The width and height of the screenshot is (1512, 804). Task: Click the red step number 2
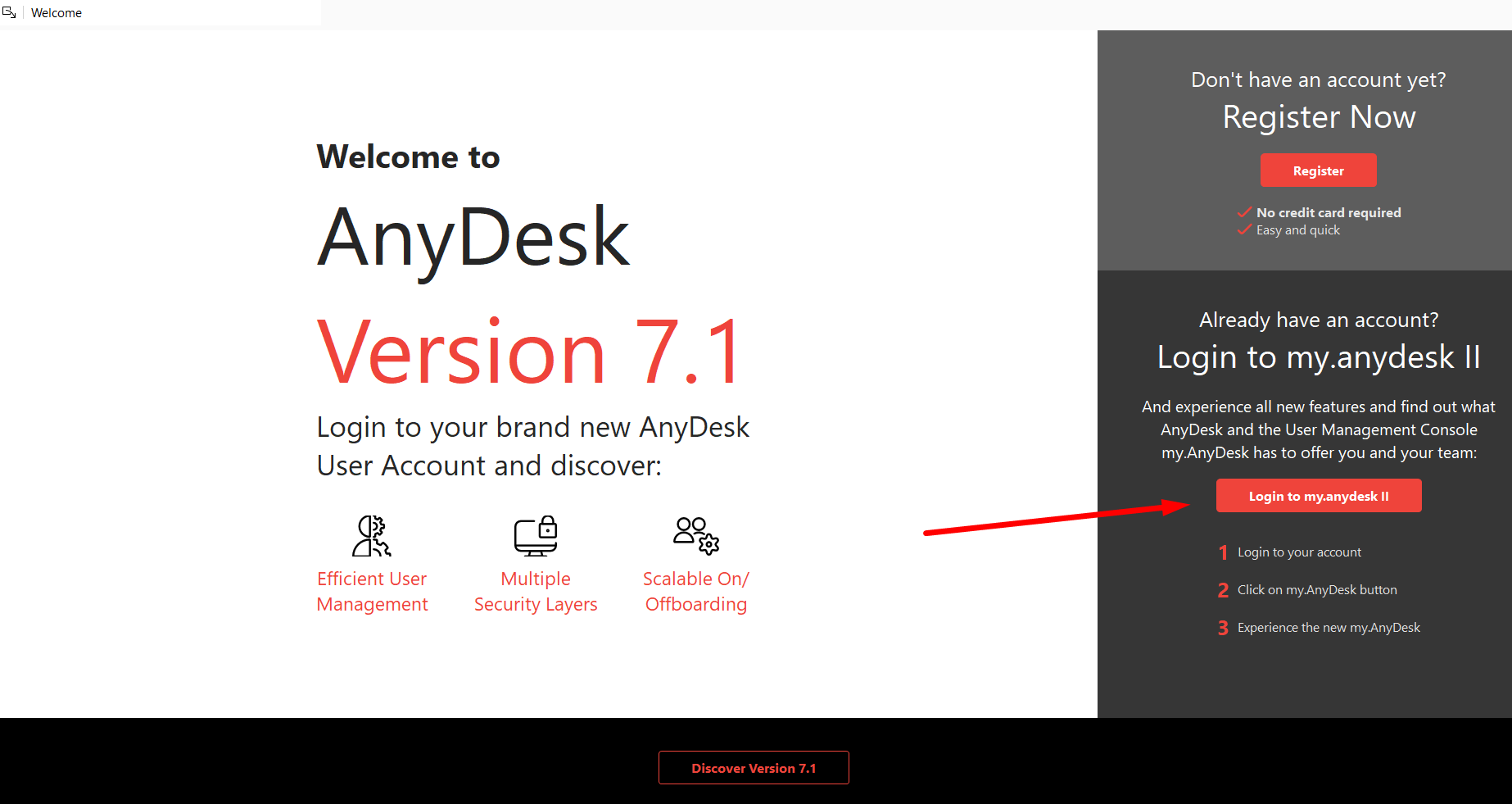[1223, 590]
